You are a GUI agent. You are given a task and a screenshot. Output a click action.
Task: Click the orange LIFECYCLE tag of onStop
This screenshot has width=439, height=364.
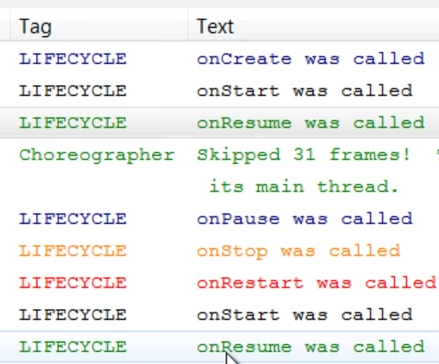[x=73, y=251]
